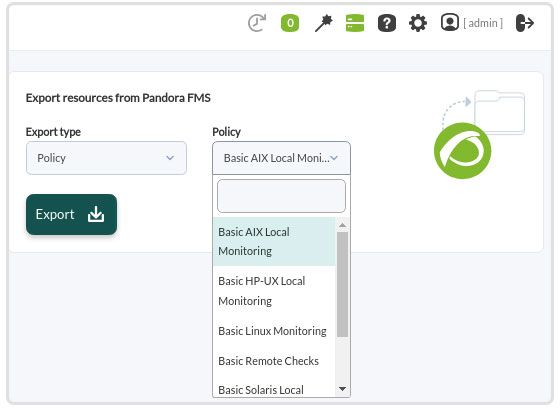
Task: Click the autorefresh clock icon
Action: point(257,23)
